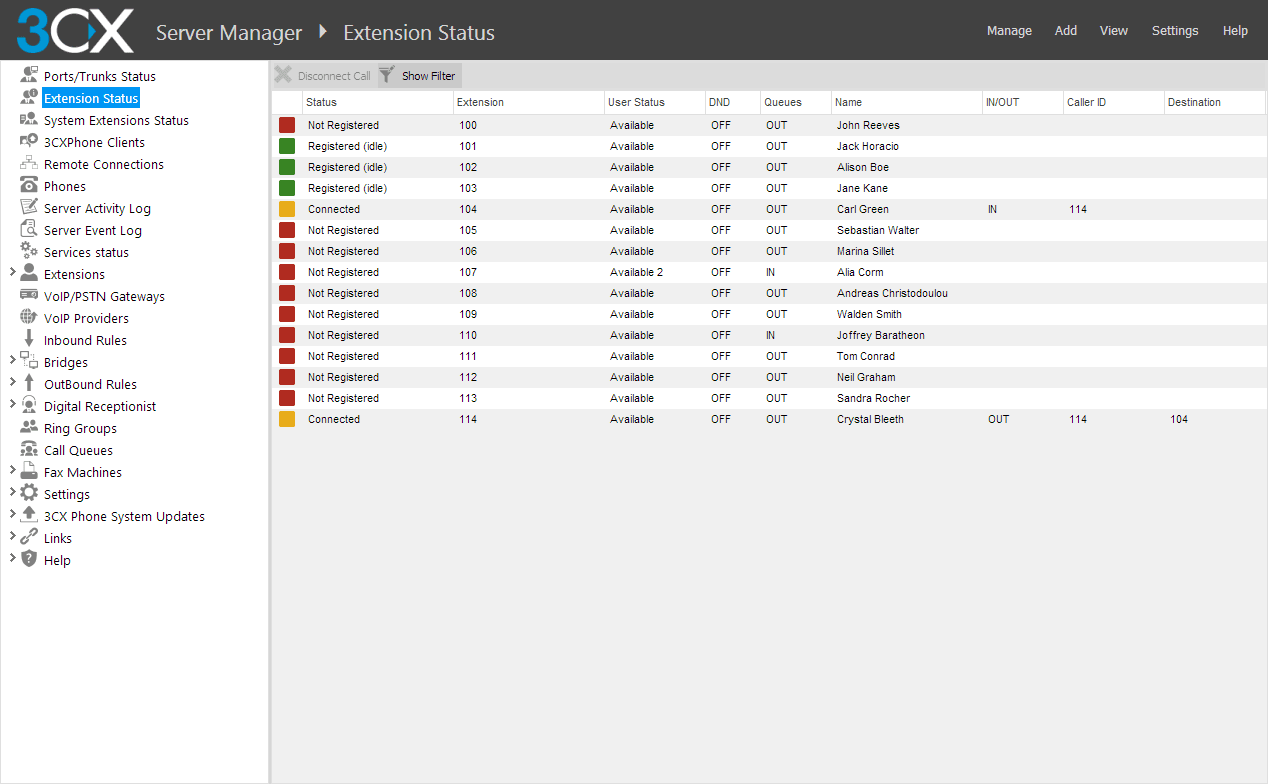This screenshot has width=1268, height=784.
Task: Select the Crystal Bleeth extension row
Action: (x=869, y=419)
